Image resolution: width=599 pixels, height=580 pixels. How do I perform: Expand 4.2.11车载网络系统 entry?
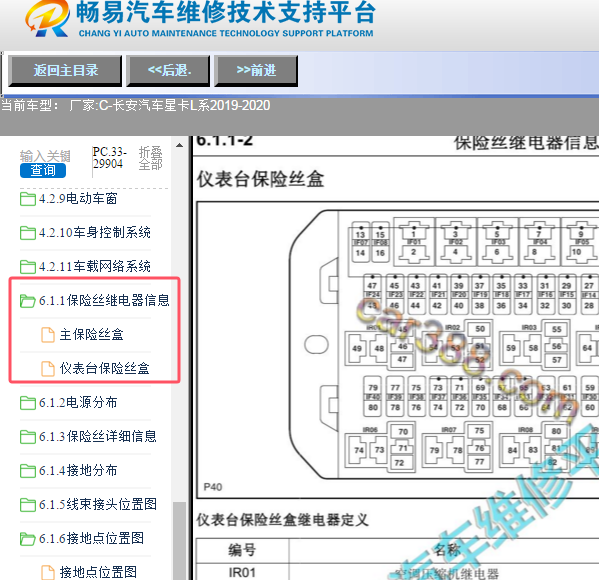click(x=95, y=266)
